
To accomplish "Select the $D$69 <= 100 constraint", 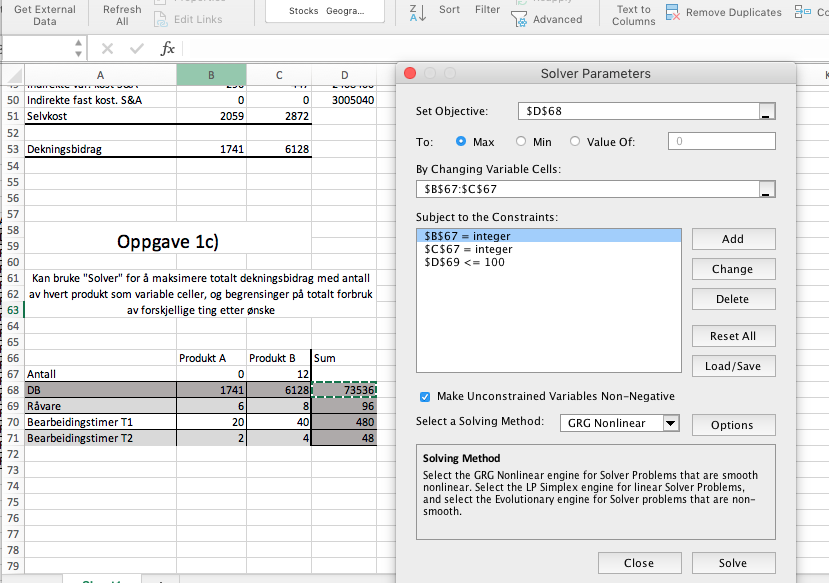I will tap(549, 262).
